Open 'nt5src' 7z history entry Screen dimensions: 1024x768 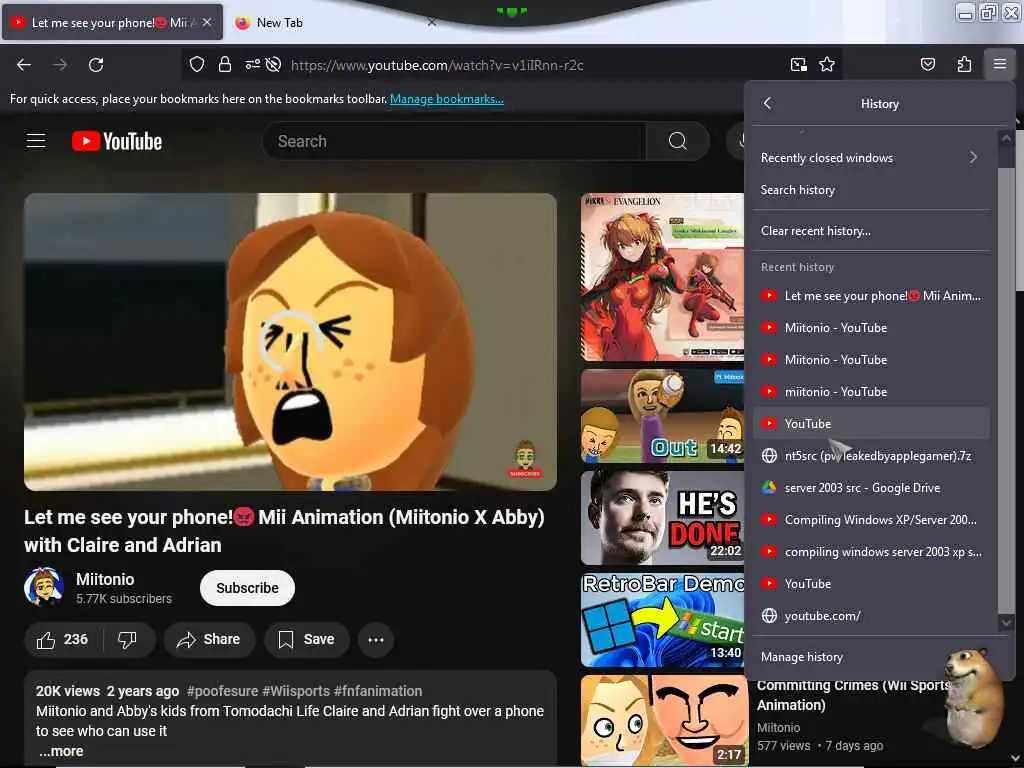tap(871, 456)
